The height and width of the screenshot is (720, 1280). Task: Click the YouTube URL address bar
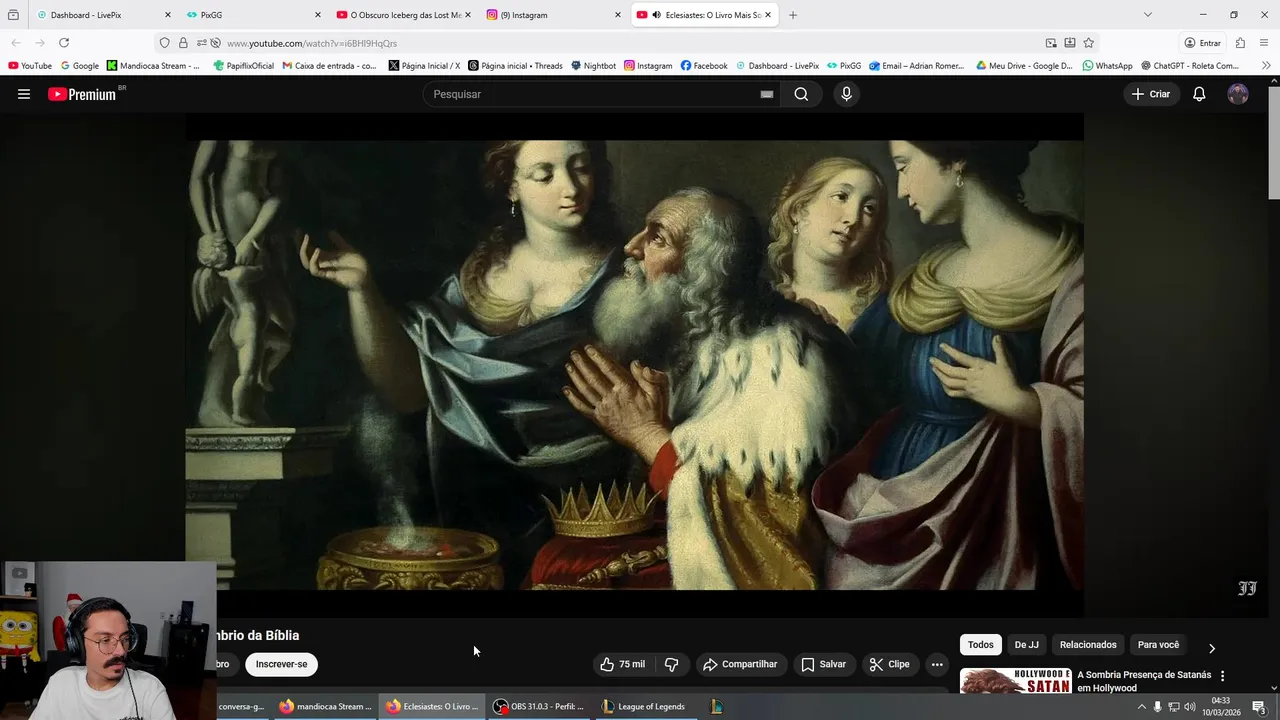630,43
